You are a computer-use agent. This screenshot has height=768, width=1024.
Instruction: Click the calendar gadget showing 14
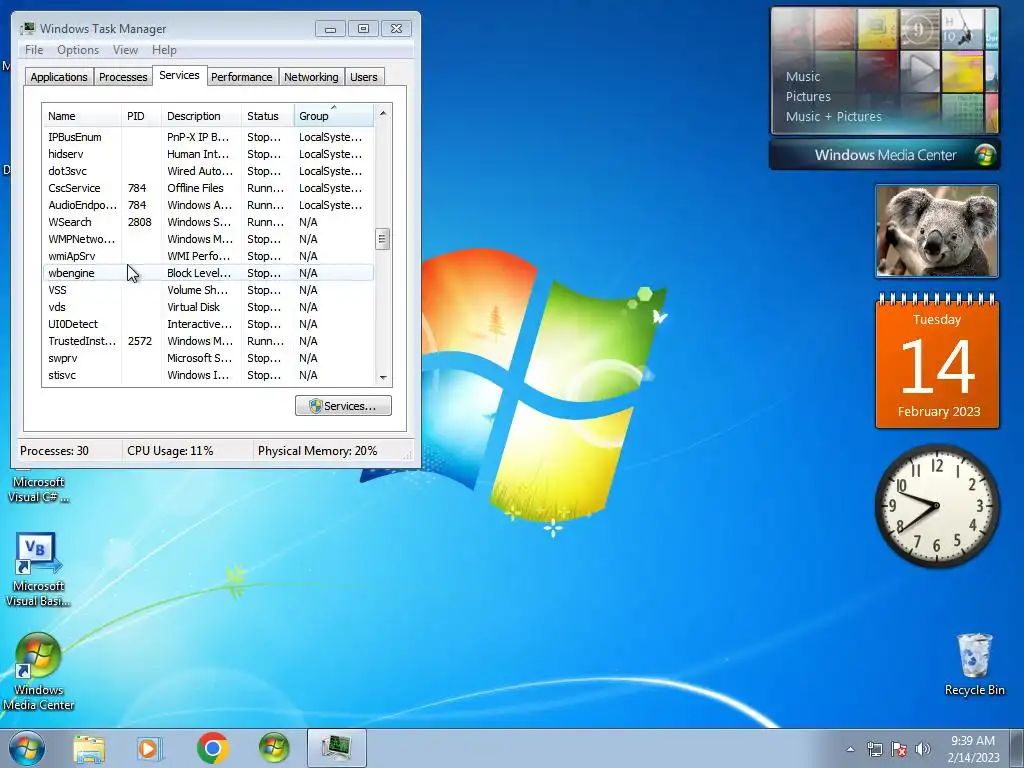[937, 362]
